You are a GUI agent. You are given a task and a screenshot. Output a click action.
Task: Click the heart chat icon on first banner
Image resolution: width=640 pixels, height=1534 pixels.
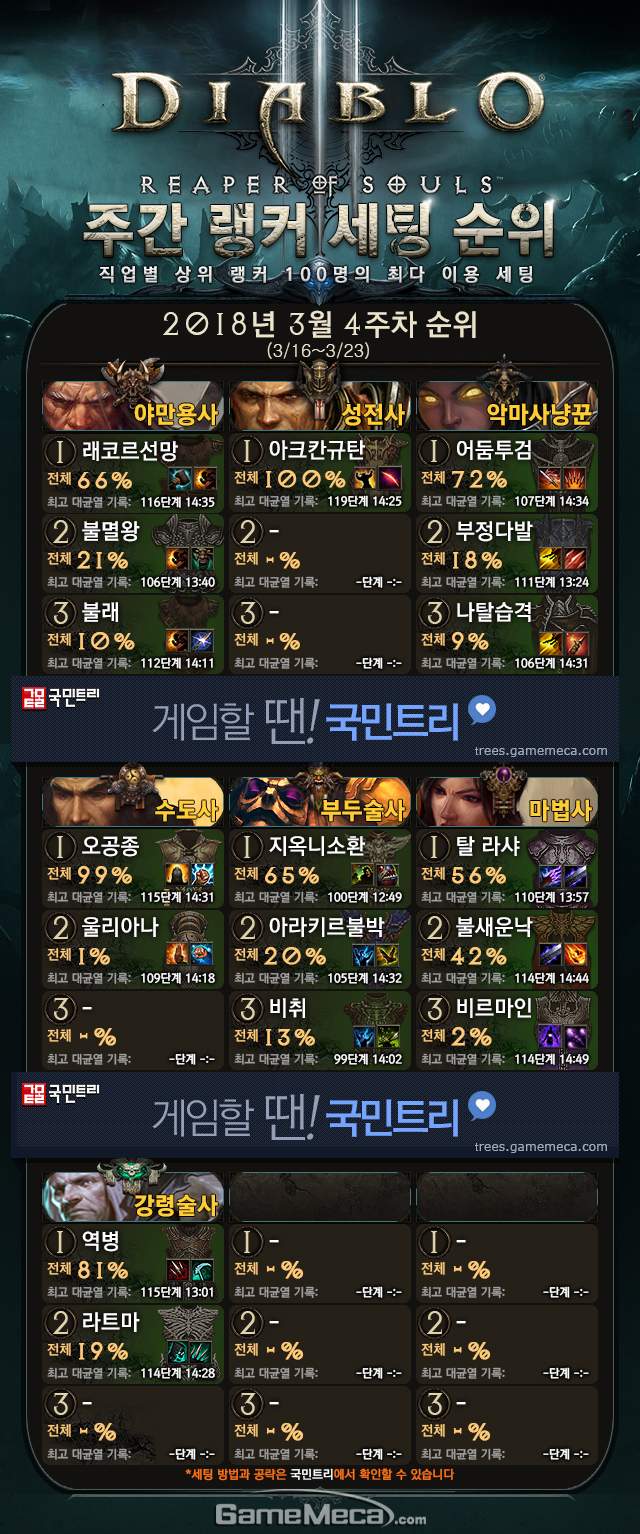(482, 711)
